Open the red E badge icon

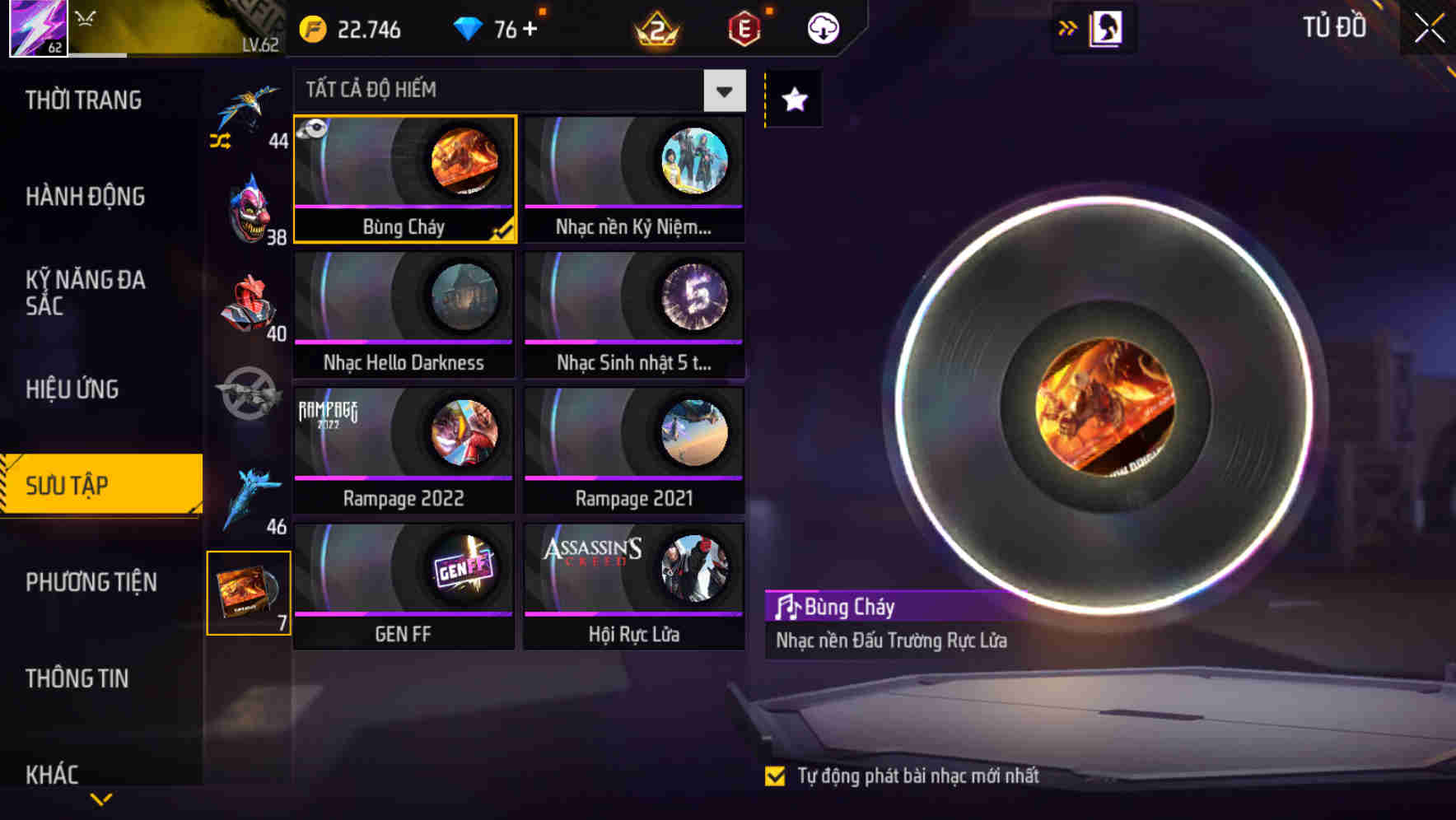pos(744,30)
